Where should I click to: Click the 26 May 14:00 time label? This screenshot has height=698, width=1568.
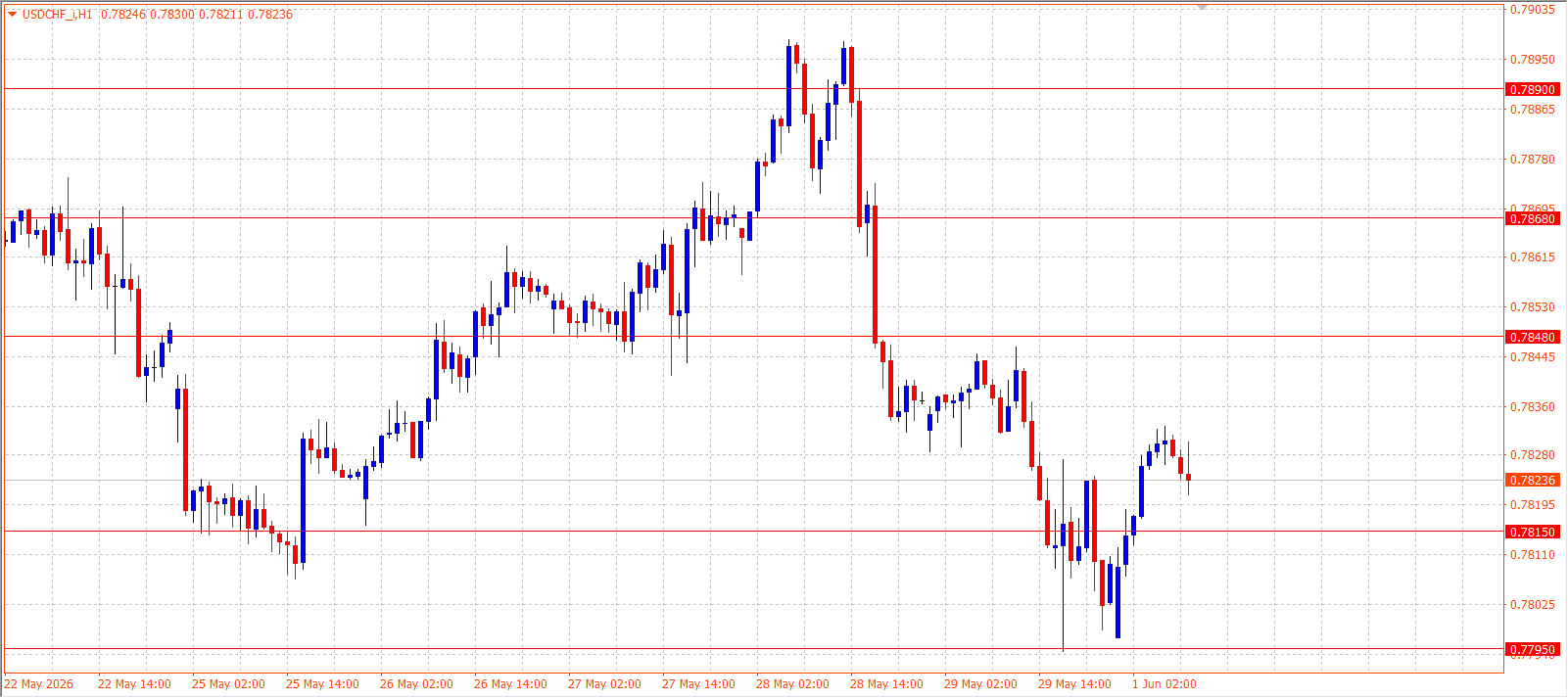[510, 684]
